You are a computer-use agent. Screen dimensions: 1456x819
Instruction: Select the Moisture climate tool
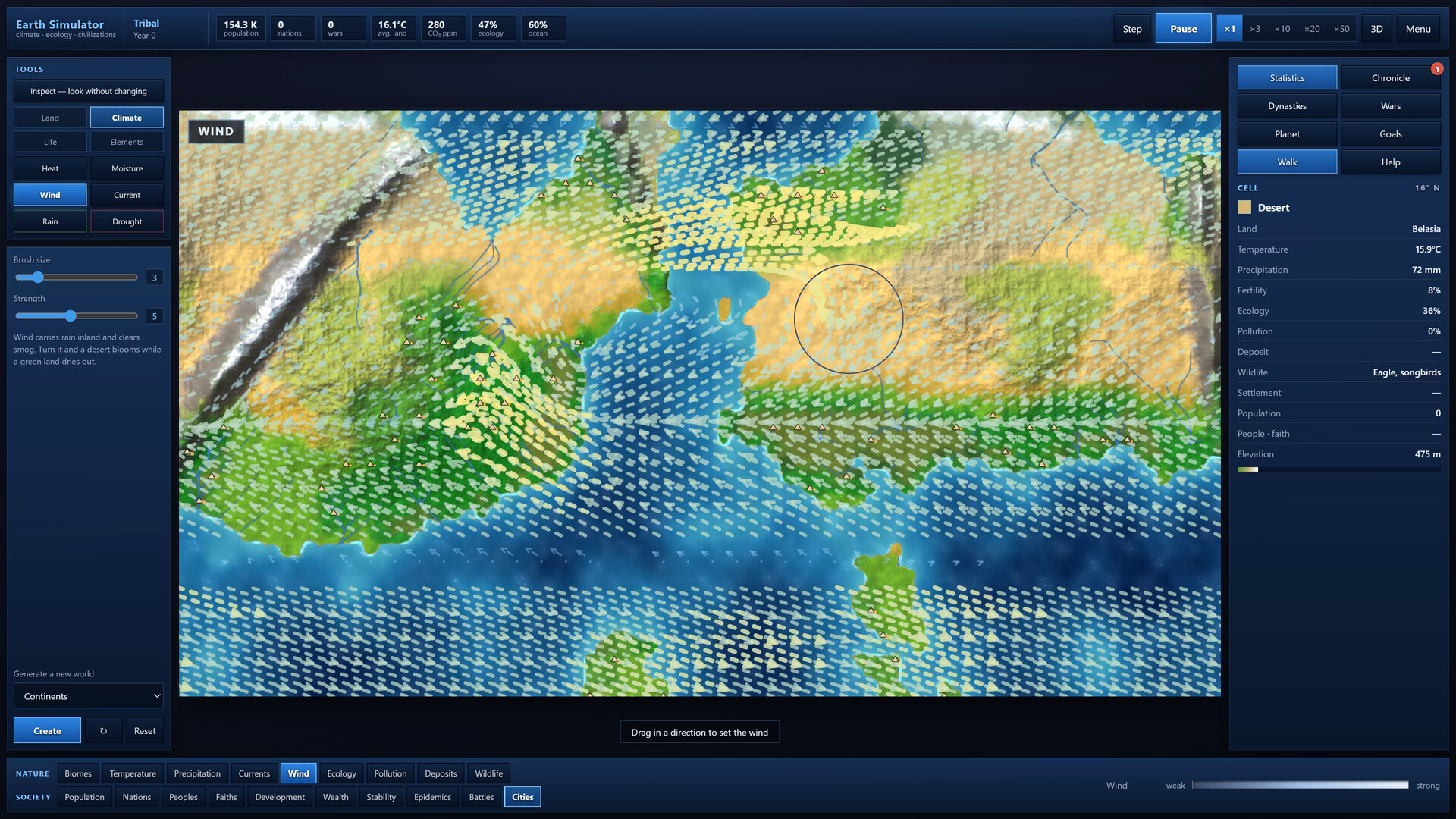coord(127,168)
